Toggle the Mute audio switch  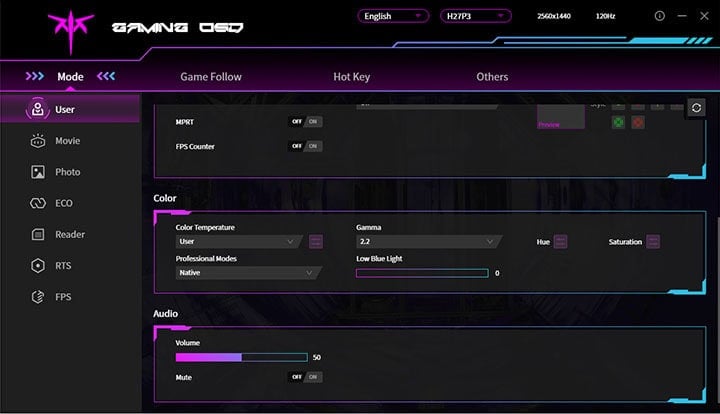[x=306, y=377]
